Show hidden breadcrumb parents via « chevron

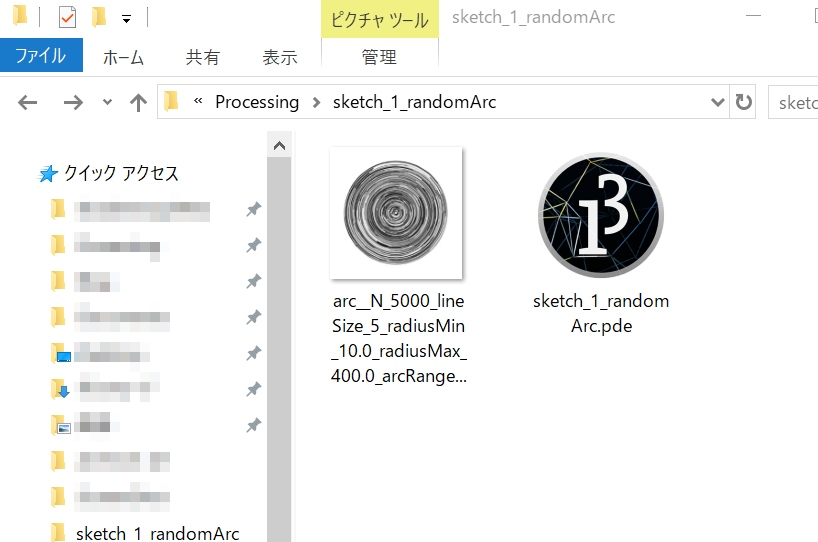click(198, 101)
